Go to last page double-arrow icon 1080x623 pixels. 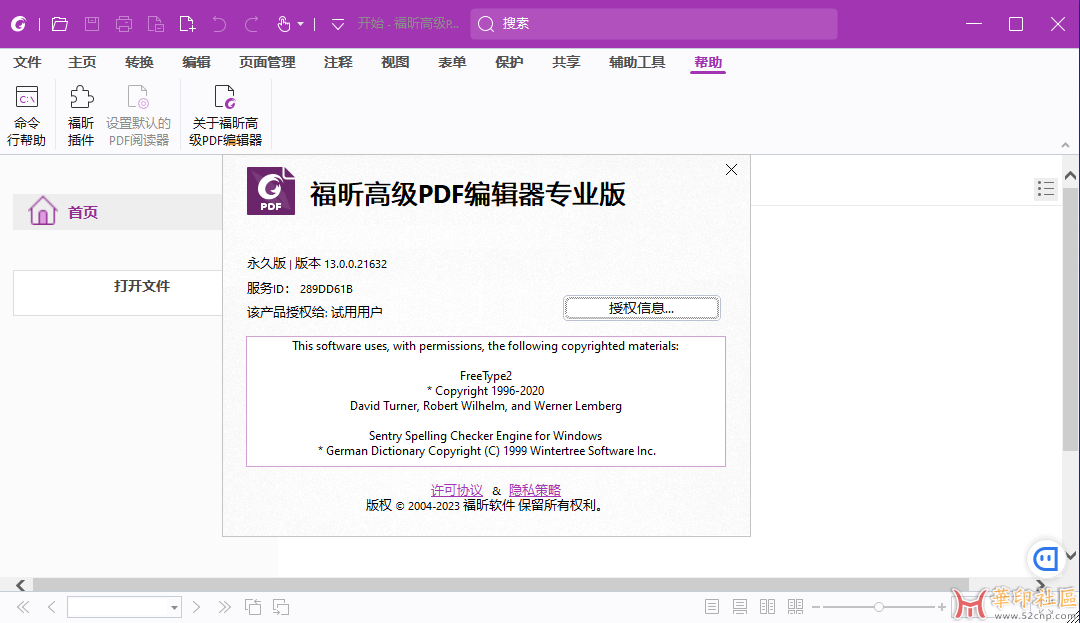(x=225, y=607)
